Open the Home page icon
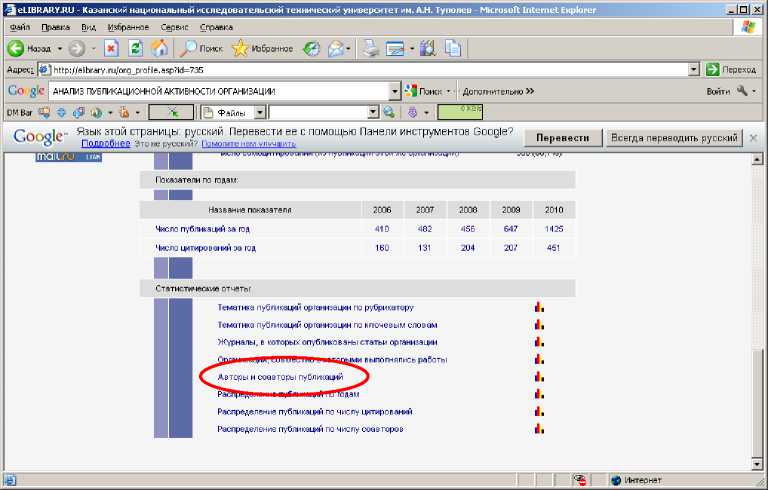 pos(159,49)
